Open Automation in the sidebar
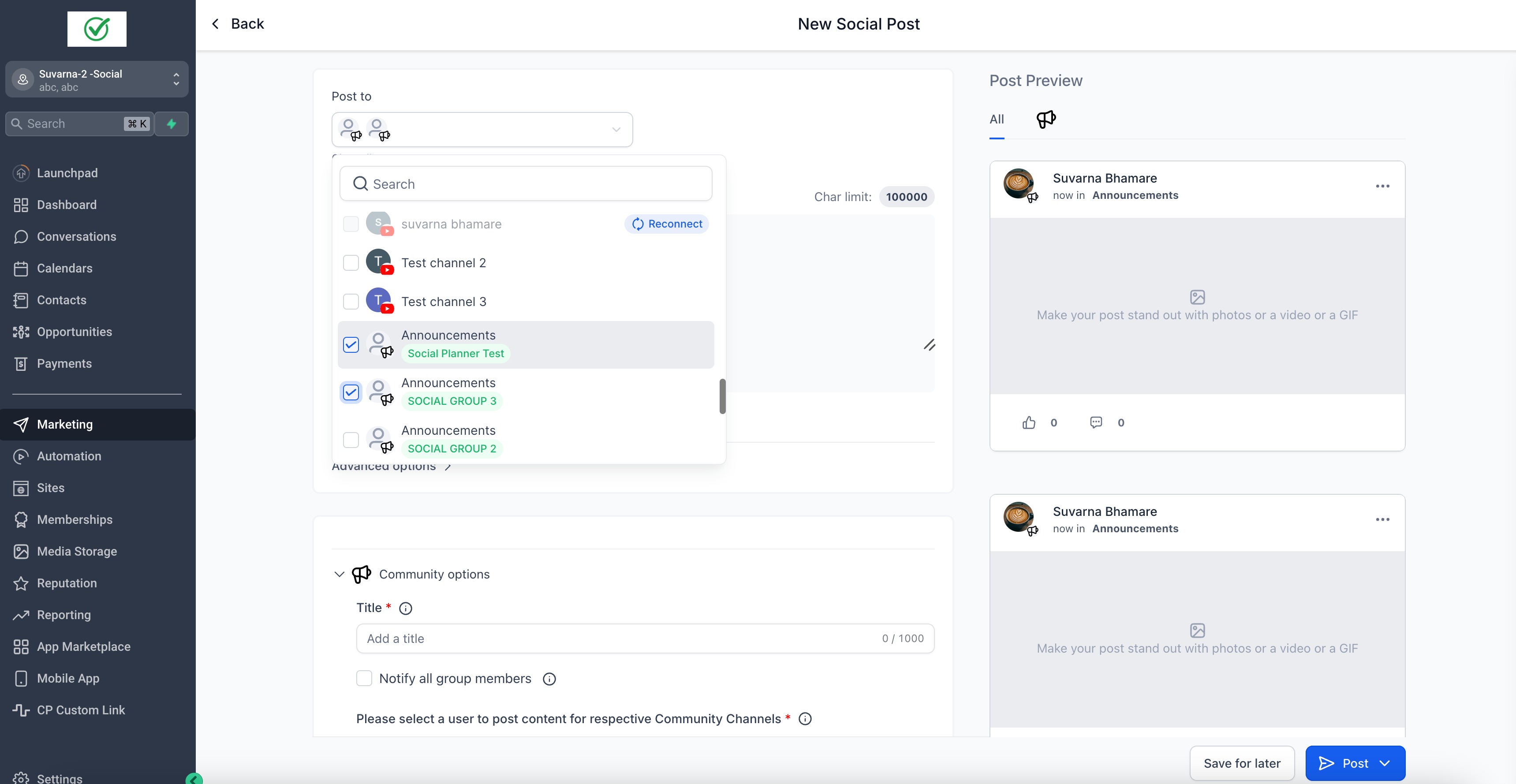The height and width of the screenshot is (784, 1516). click(69, 456)
